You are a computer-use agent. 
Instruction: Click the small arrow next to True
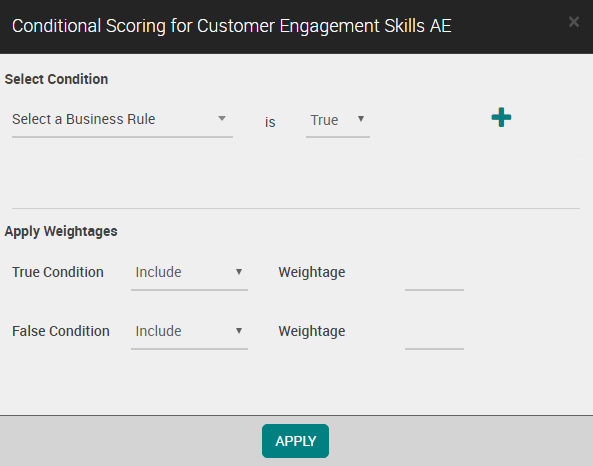click(361, 119)
